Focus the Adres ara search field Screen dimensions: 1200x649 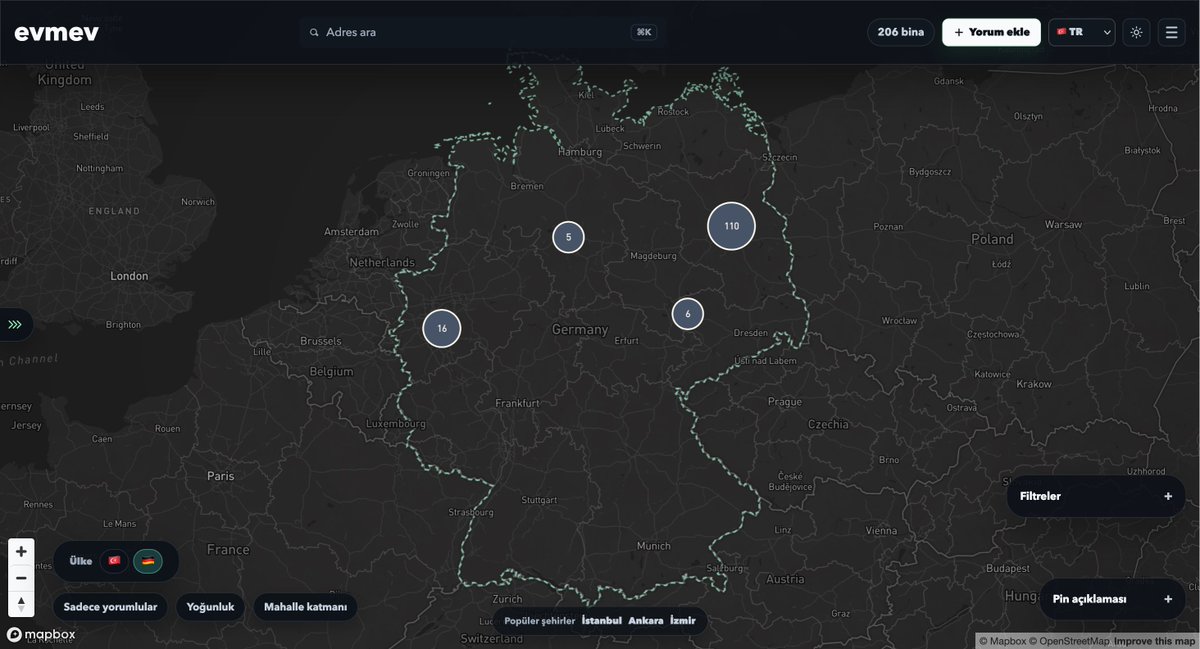(482, 32)
